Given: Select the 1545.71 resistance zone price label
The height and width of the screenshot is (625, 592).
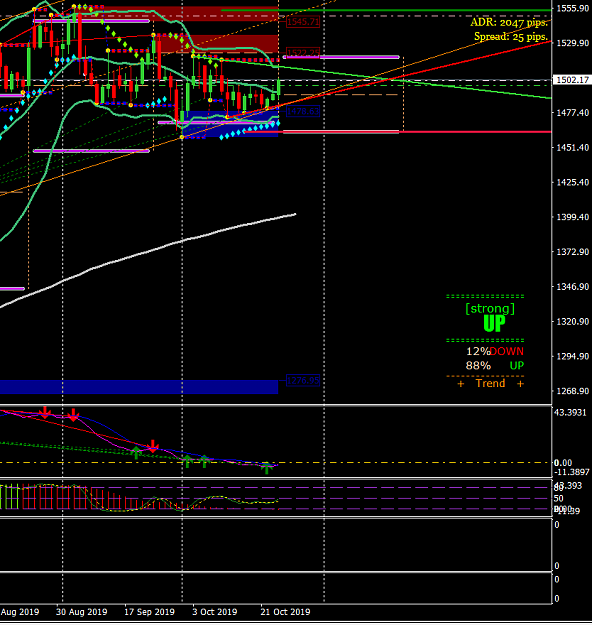Looking at the screenshot, I should point(303,22).
